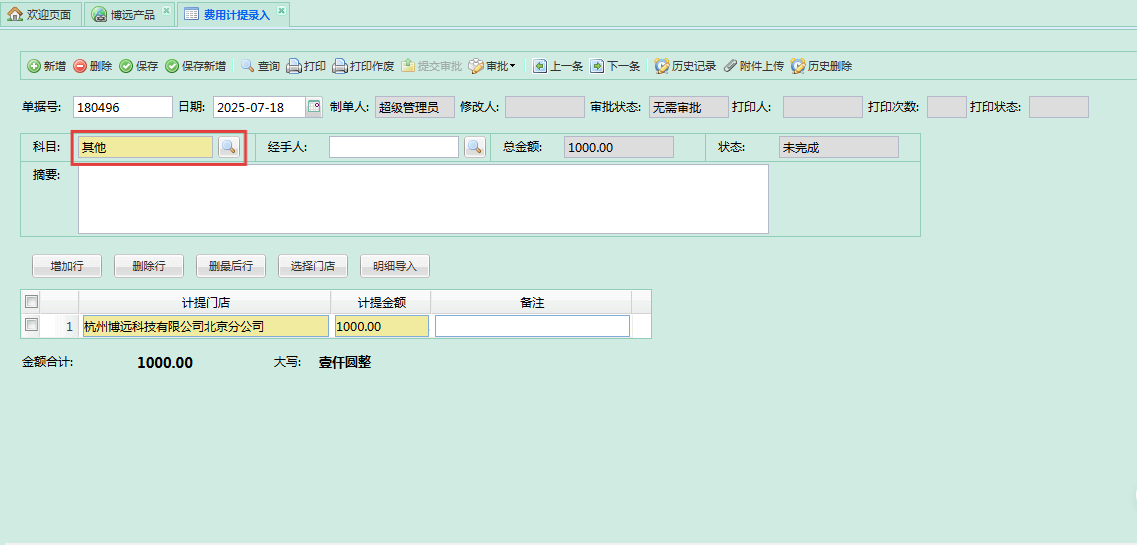This screenshot has height=545, width=1137.
Task: Click the 明细导入 button
Action: [x=395, y=266]
